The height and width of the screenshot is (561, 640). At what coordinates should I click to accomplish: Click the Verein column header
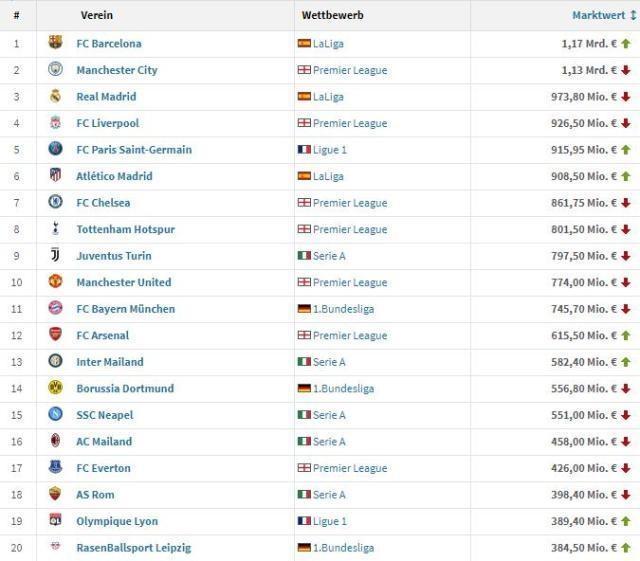click(x=95, y=15)
